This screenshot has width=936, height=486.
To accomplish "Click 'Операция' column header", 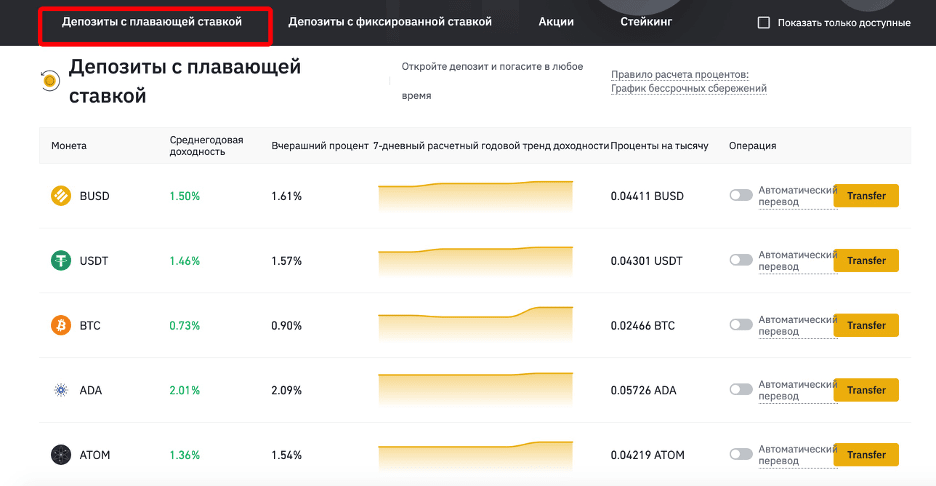I will click(752, 146).
